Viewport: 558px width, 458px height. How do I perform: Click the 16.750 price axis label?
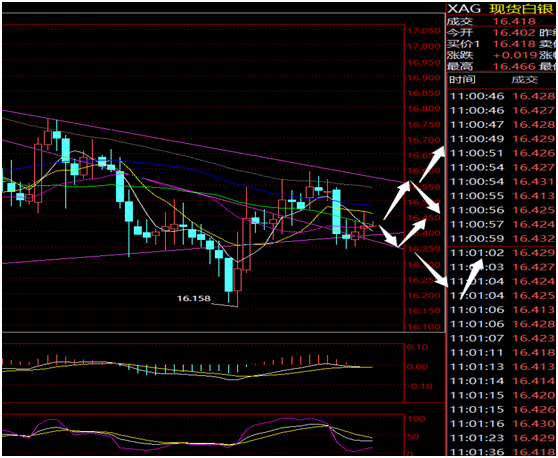(x=424, y=124)
